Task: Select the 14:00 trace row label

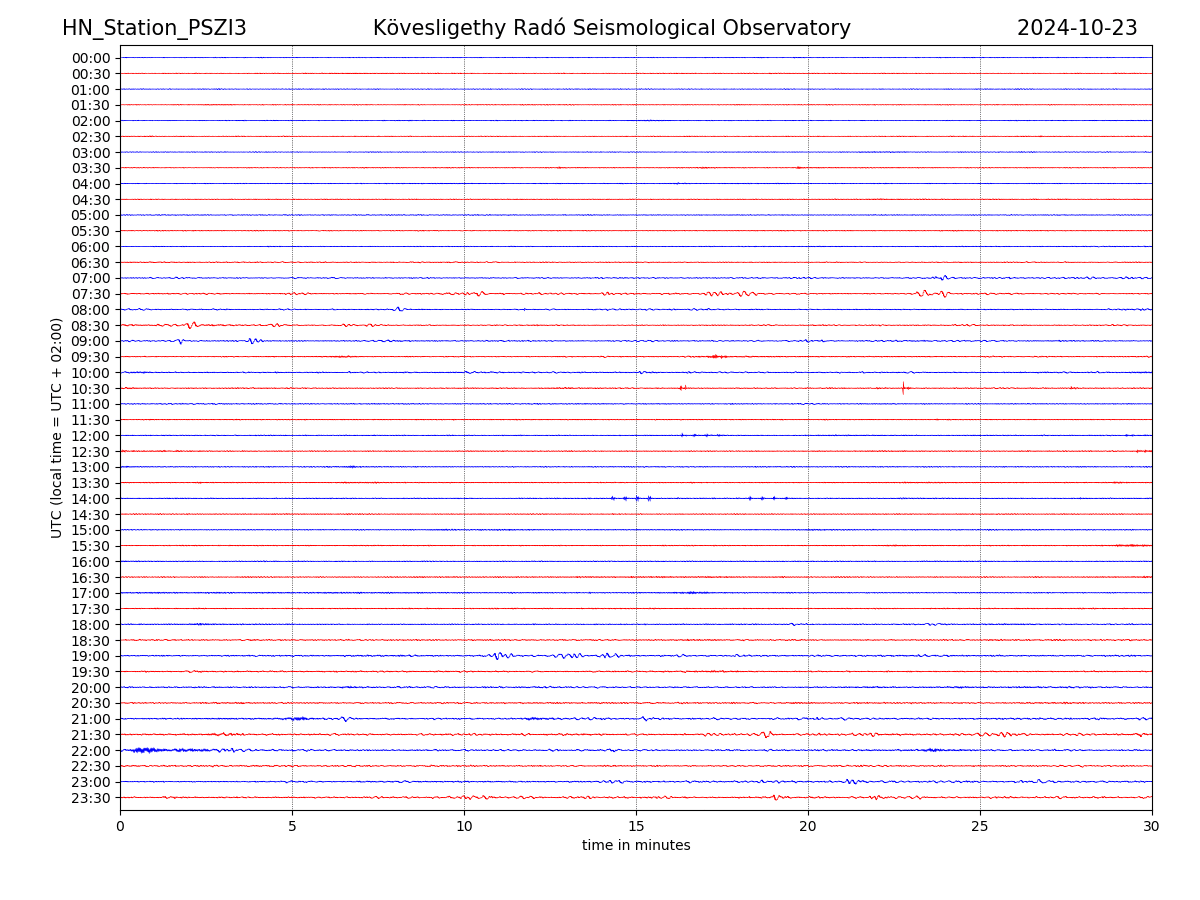Action: point(90,499)
